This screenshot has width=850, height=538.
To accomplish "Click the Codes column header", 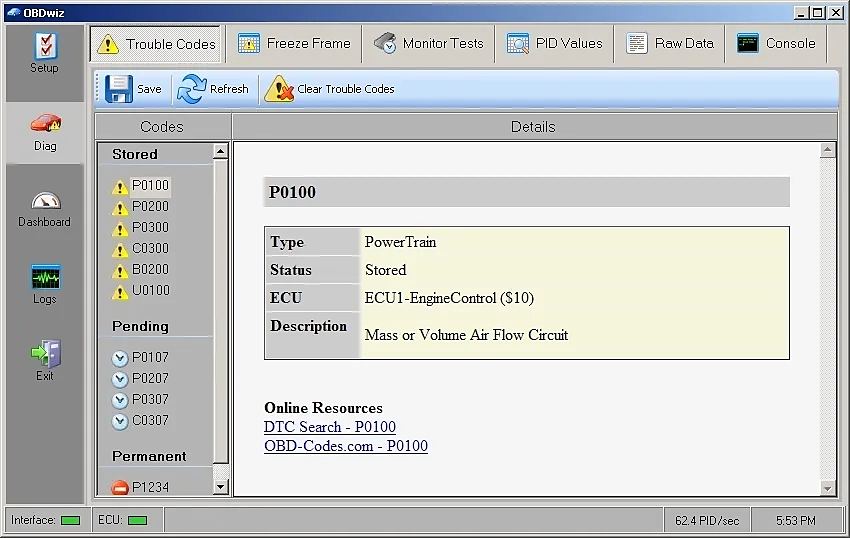I will point(162,127).
